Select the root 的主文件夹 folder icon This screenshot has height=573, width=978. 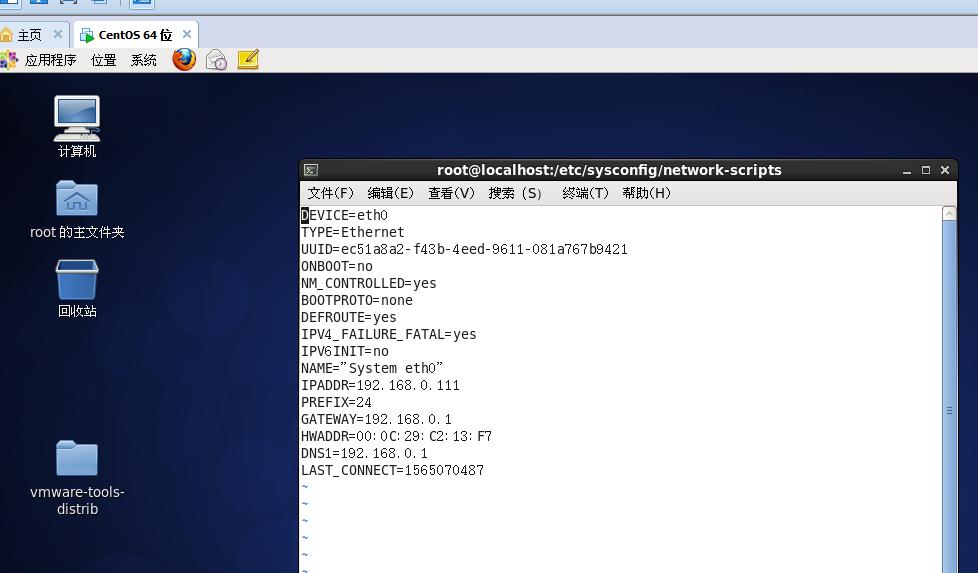pyautogui.click(x=77, y=209)
